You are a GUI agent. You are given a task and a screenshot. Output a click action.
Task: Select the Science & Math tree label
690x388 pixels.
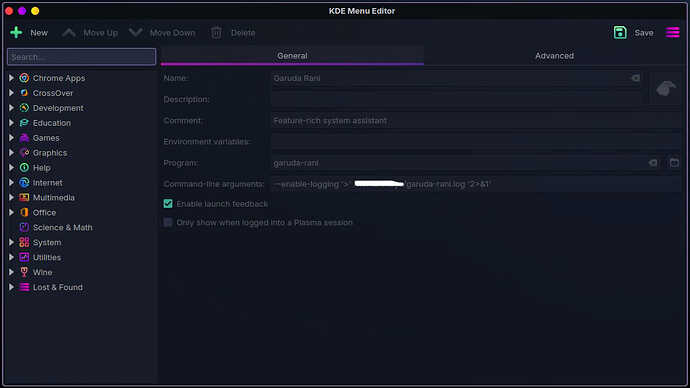(62, 227)
